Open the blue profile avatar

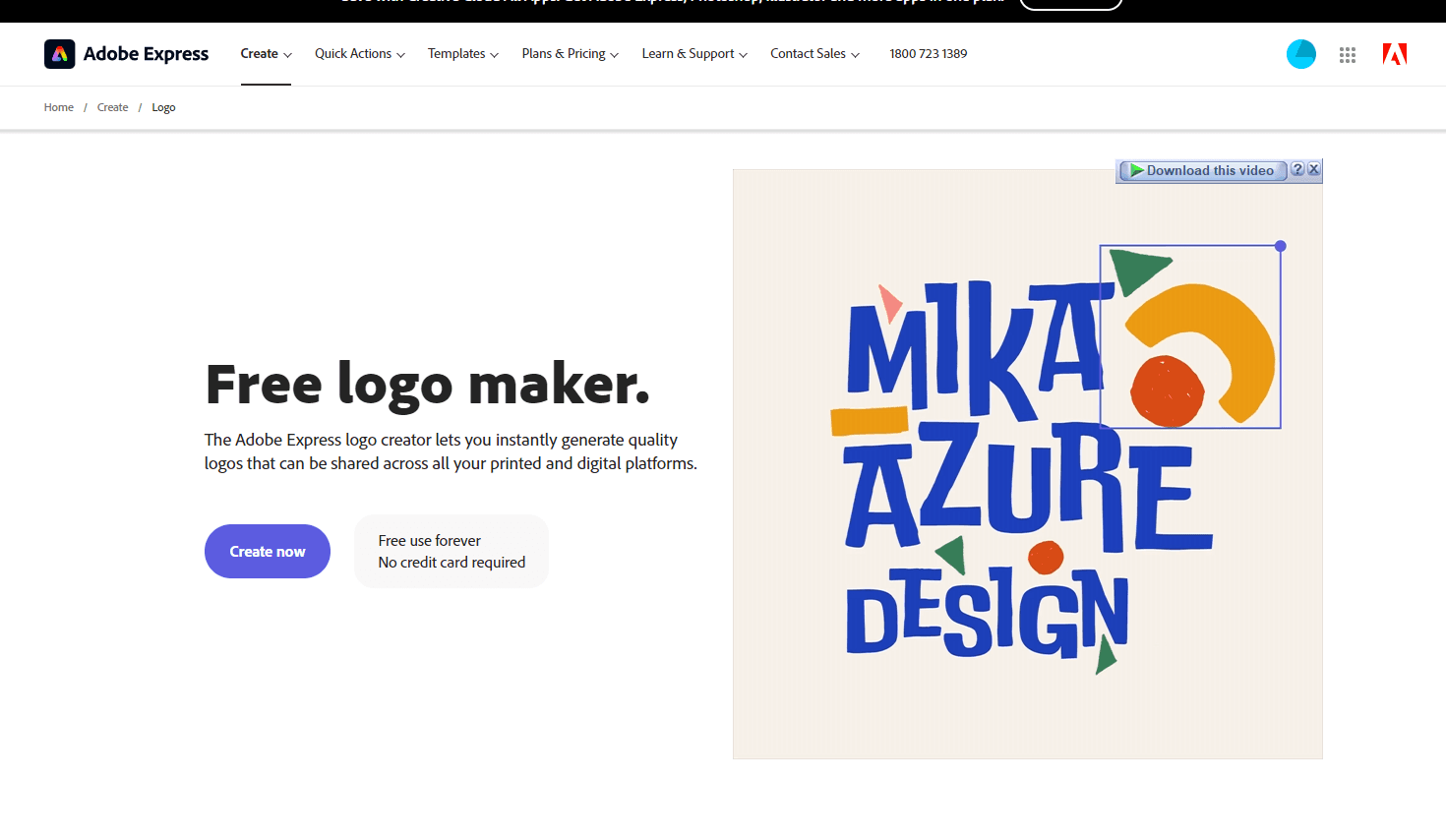[x=1300, y=54]
